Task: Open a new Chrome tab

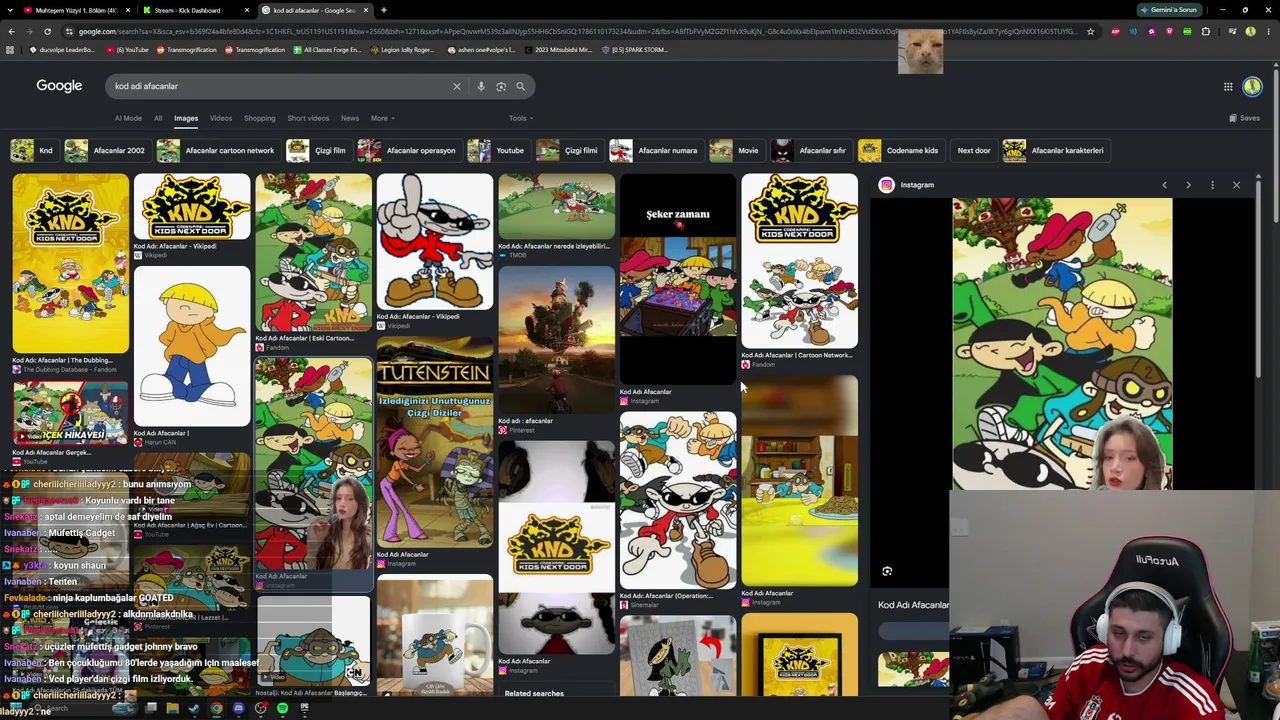Action: click(384, 10)
